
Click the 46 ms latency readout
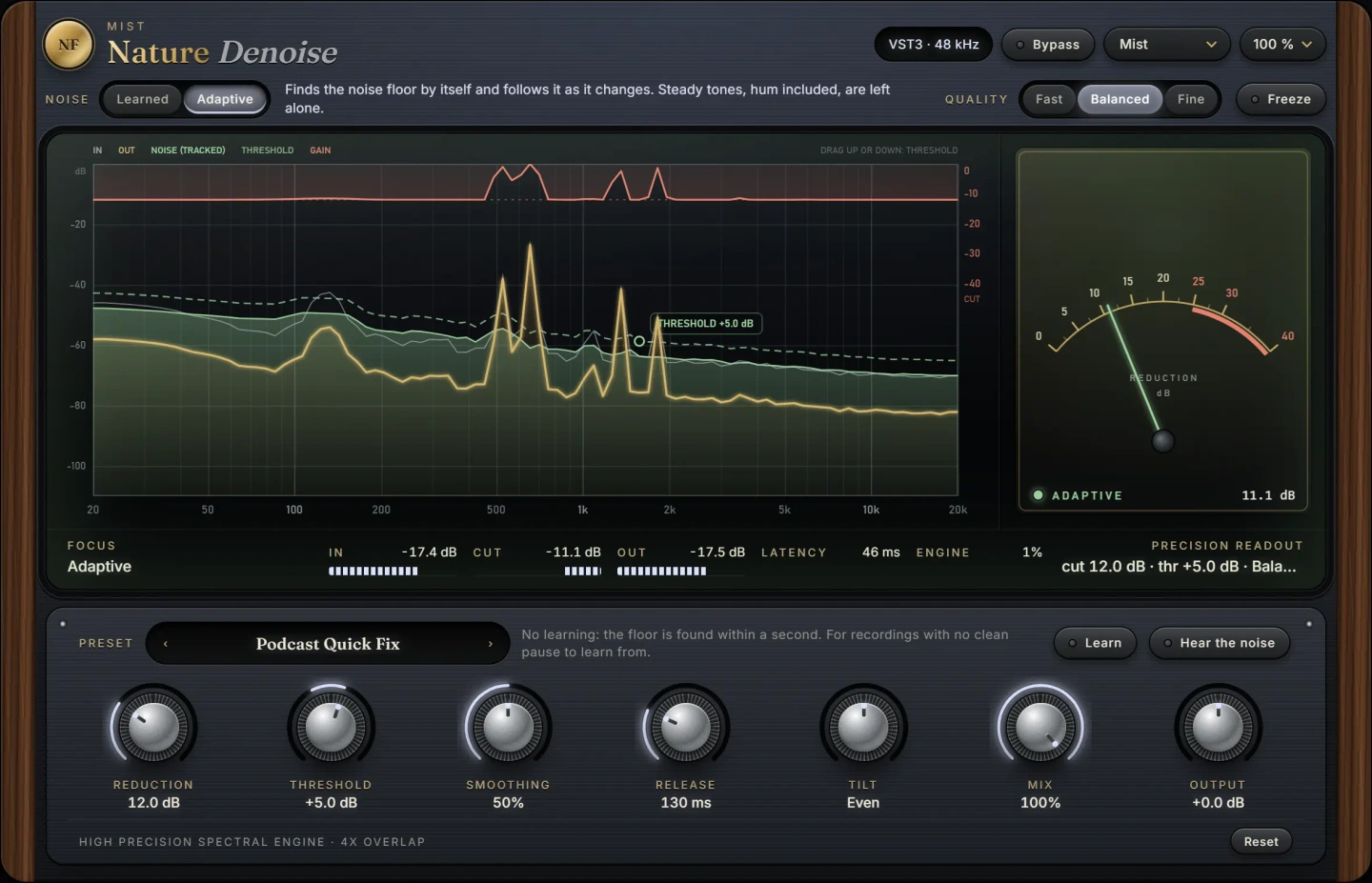tap(881, 552)
